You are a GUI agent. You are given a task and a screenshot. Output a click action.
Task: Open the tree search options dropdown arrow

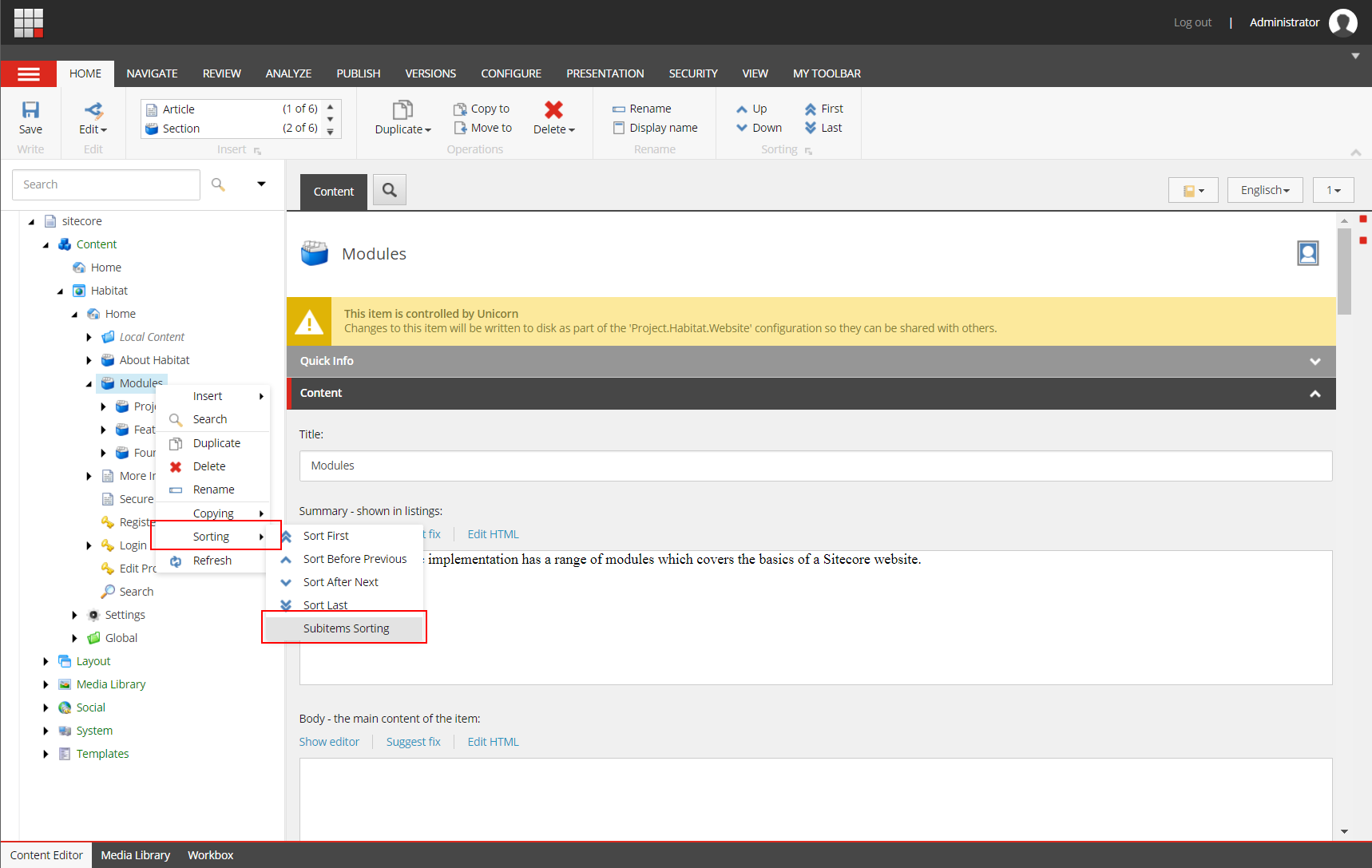pyautogui.click(x=261, y=184)
